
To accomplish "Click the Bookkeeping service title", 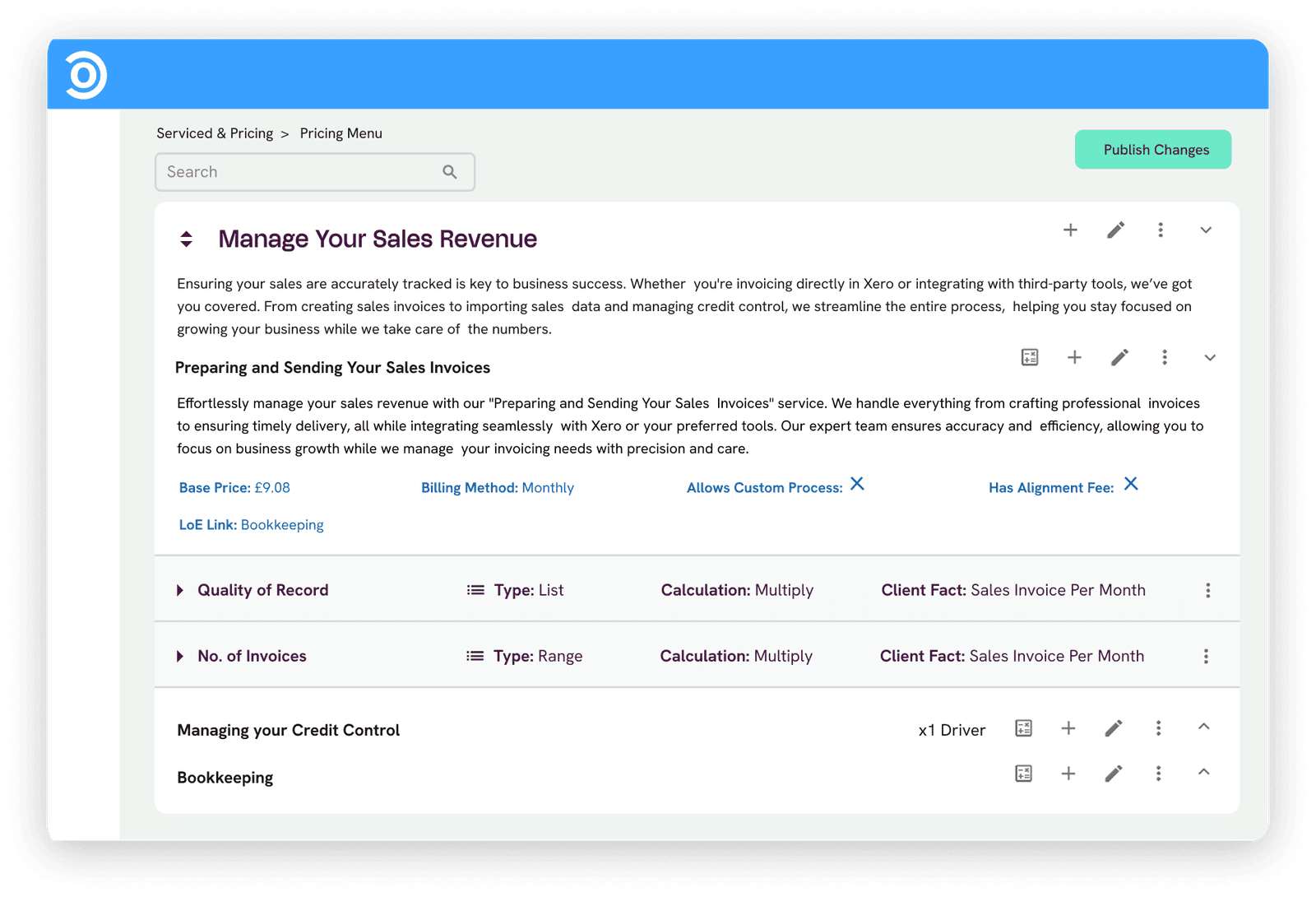I will click(225, 778).
